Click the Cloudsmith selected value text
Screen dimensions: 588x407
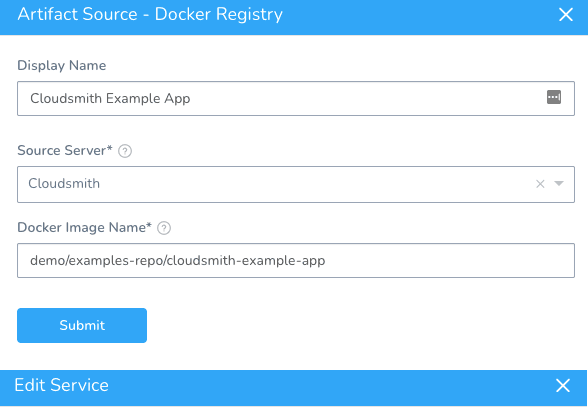[x=64, y=183]
